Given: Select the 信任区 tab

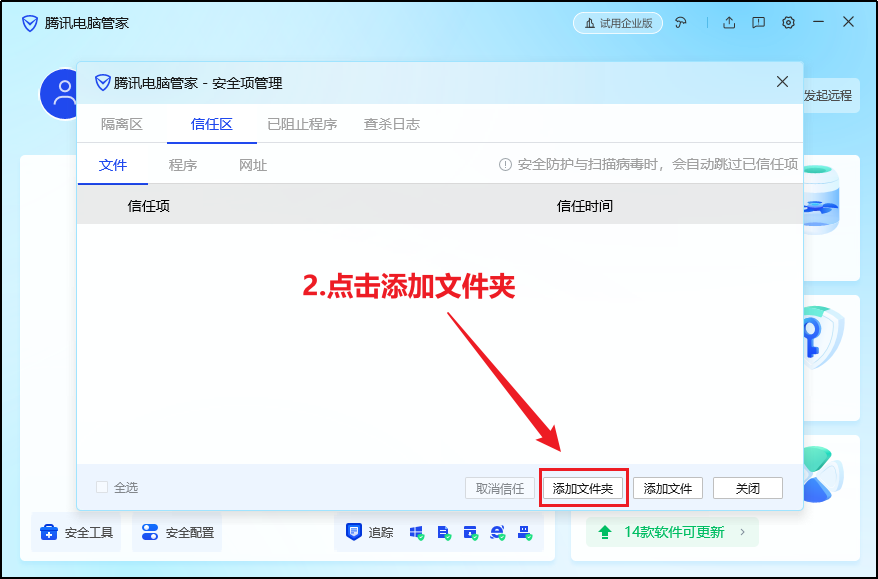Looking at the screenshot, I should click(x=212, y=124).
